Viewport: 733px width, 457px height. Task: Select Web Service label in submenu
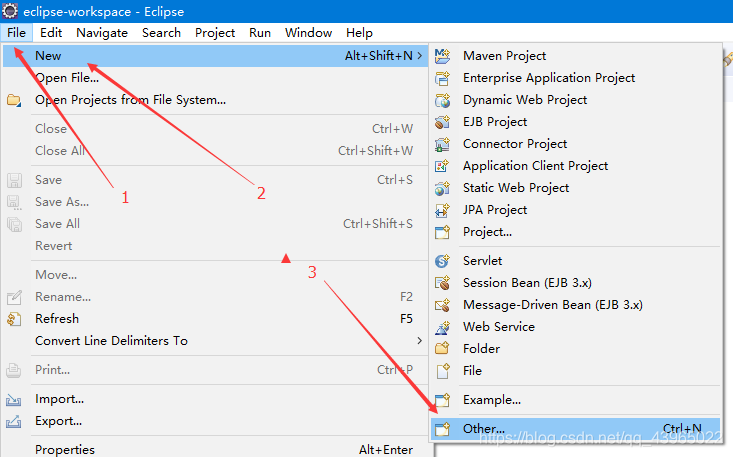click(499, 327)
